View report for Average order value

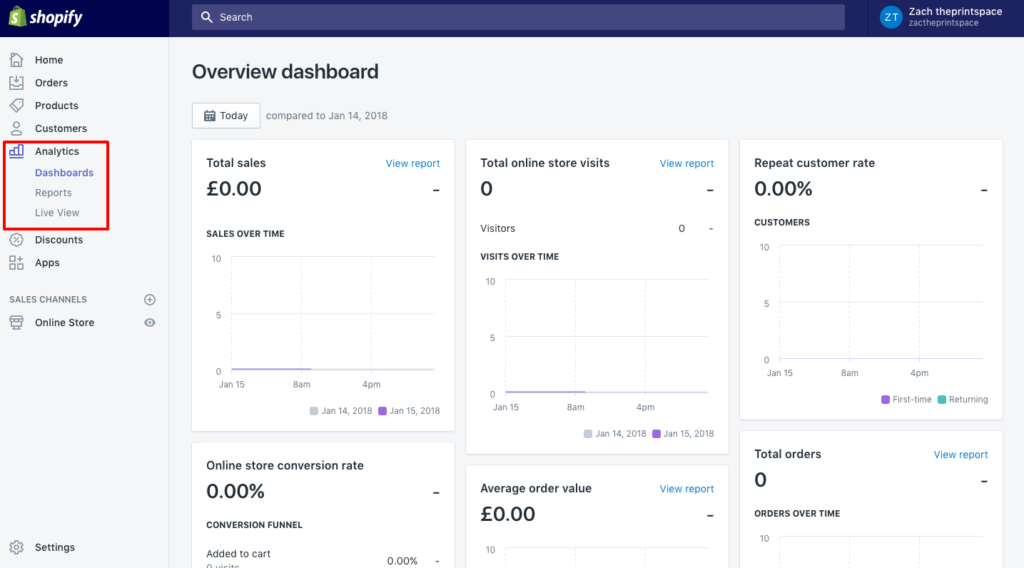click(x=686, y=488)
